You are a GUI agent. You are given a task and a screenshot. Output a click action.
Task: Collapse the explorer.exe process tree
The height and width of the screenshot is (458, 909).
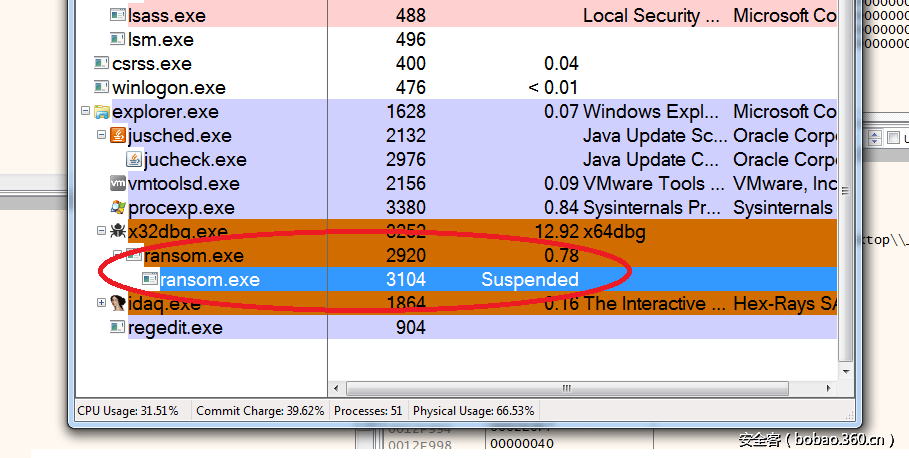85,112
